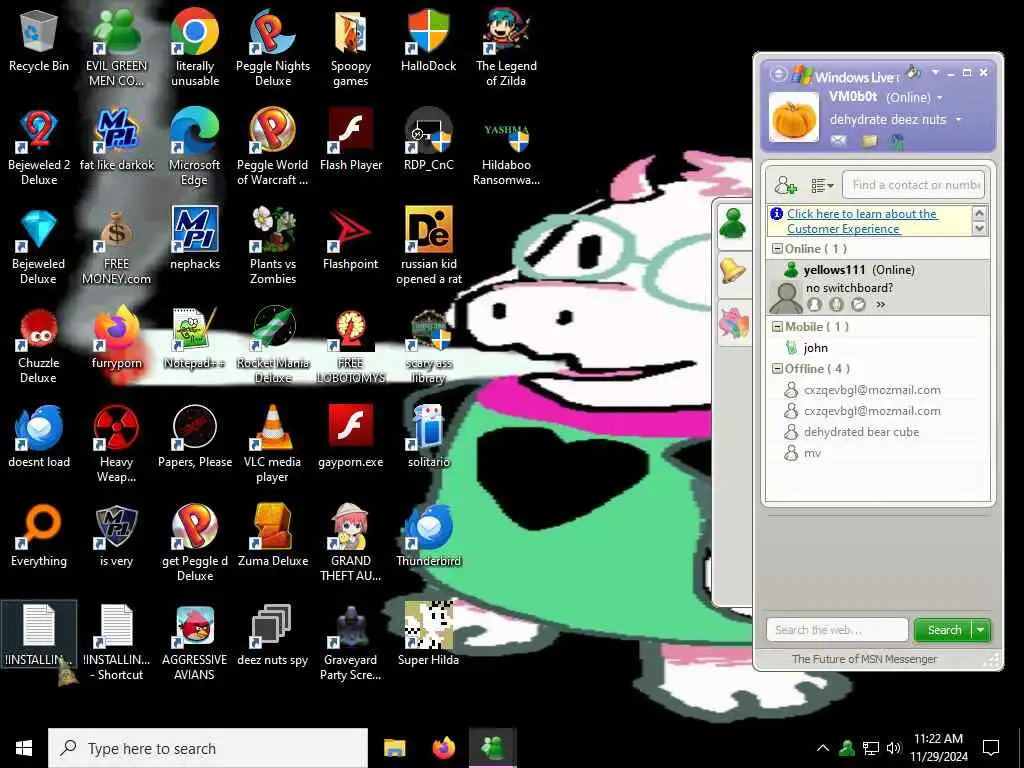Select AGGRESSIVE AVIANS desktop icon
Viewport: 1024px width, 768px height.
point(195,643)
